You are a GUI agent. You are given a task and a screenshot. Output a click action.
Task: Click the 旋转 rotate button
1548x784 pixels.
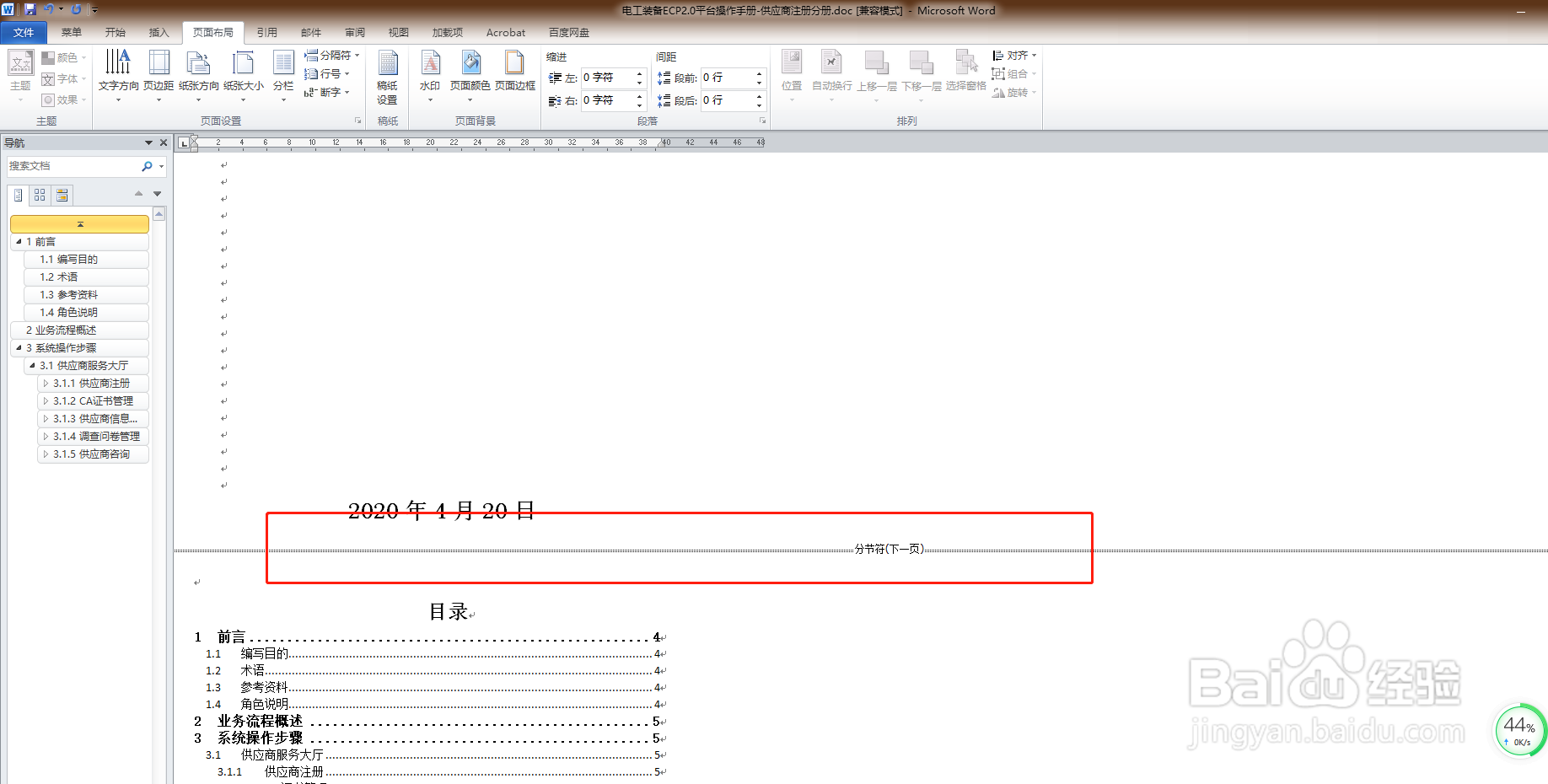(1014, 92)
